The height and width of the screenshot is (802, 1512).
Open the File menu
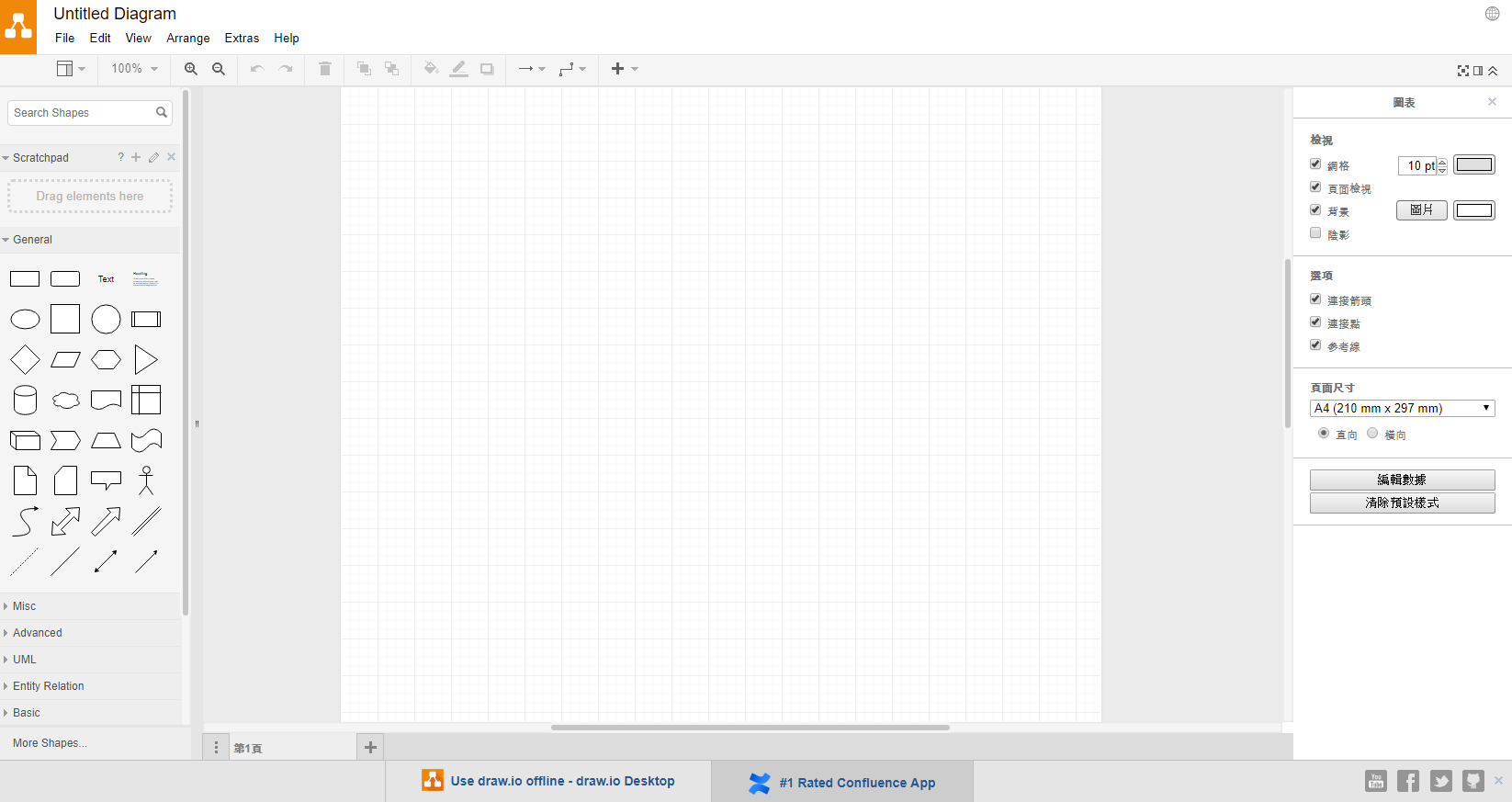[65, 38]
